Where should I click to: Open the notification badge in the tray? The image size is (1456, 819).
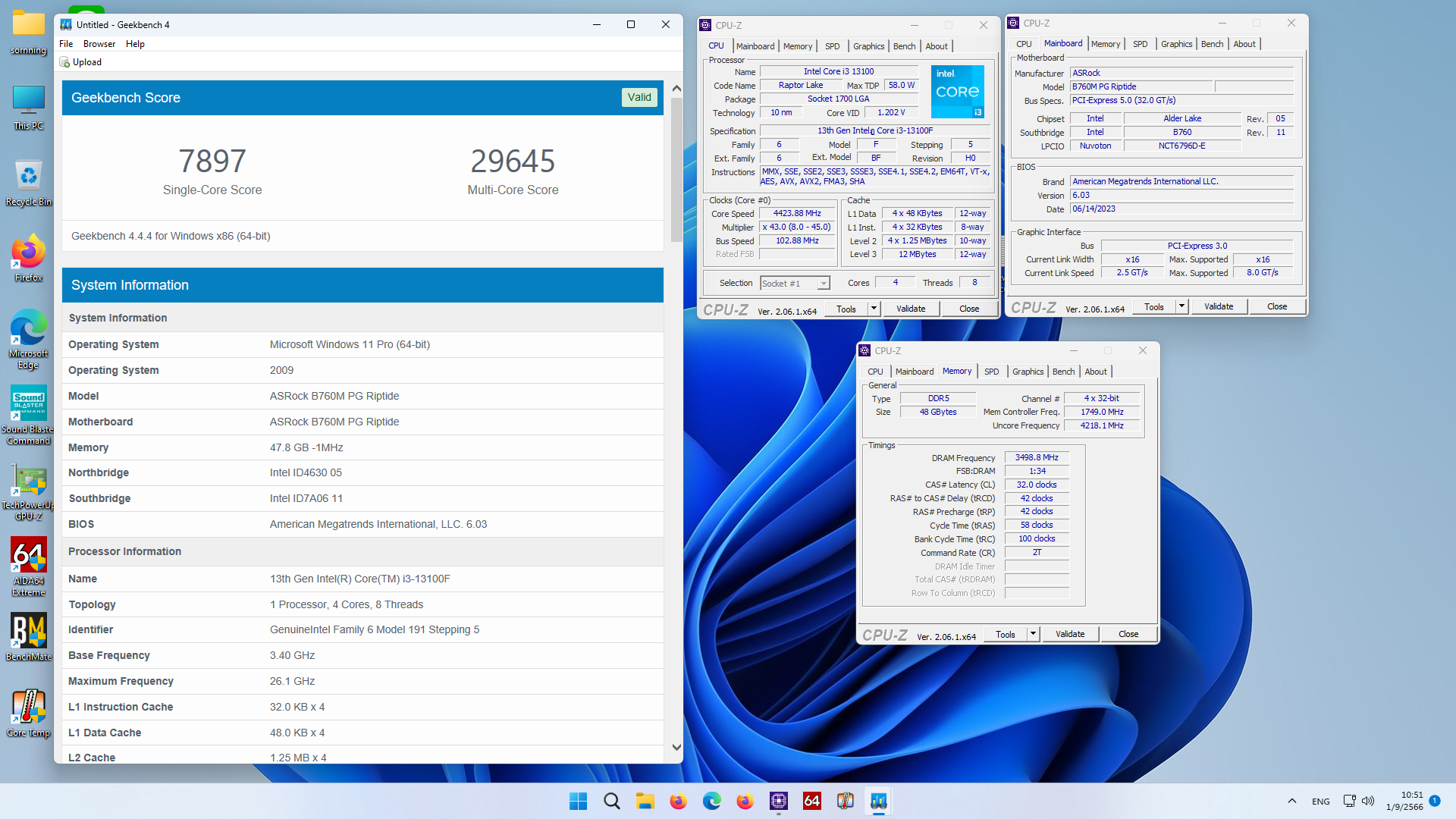1435,801
